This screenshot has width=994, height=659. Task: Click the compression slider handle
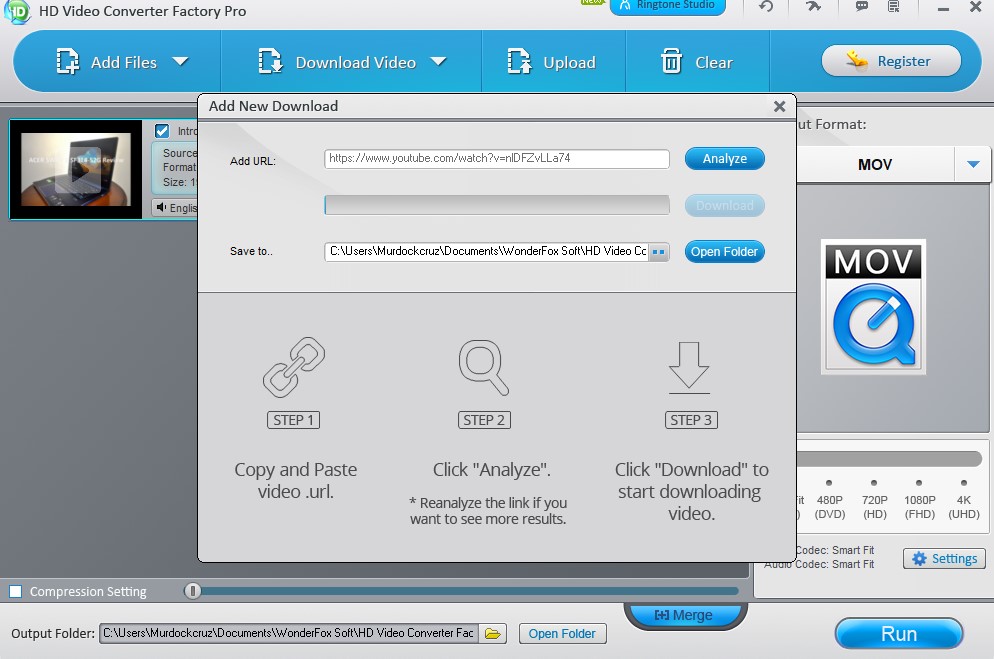click(193, 591)
